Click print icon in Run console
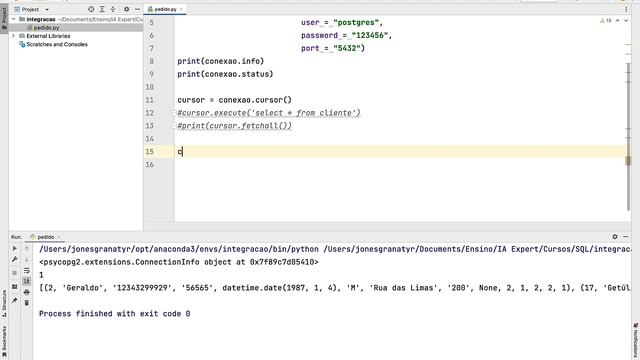640x360 pixels. (x=27, y=292)
